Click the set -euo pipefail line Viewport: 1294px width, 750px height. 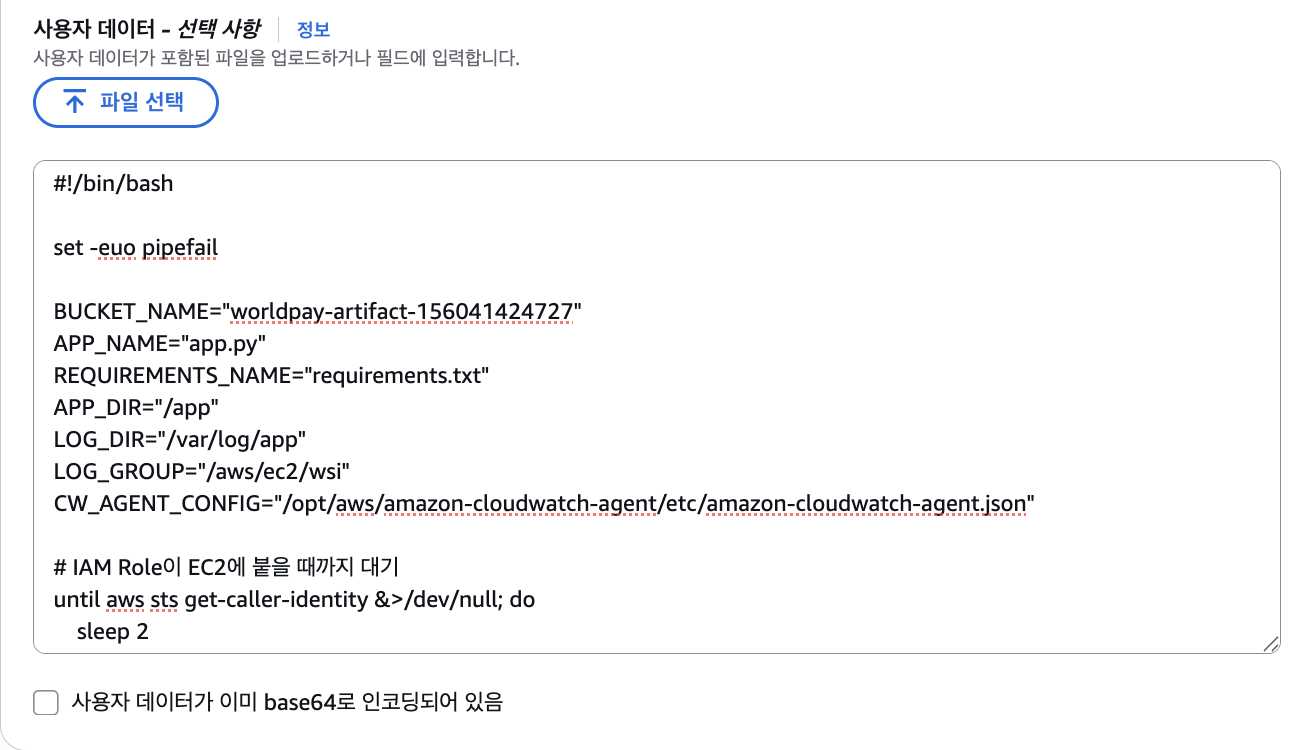136,247
